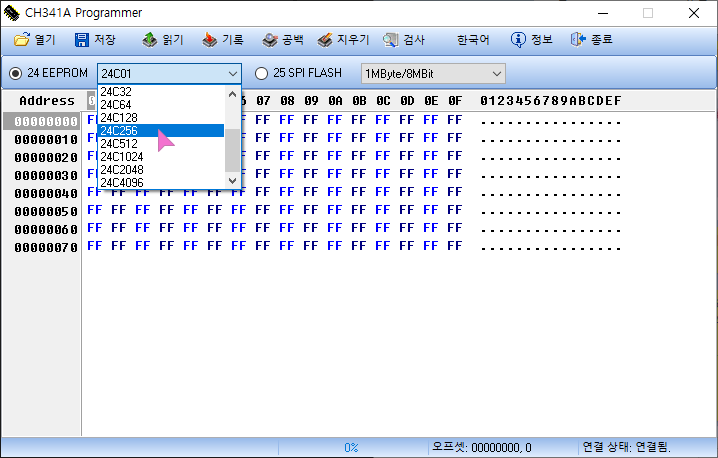The image size is (718, 458).
Task: Close the CH341A Programmer window
Action: tap(694, 13)
